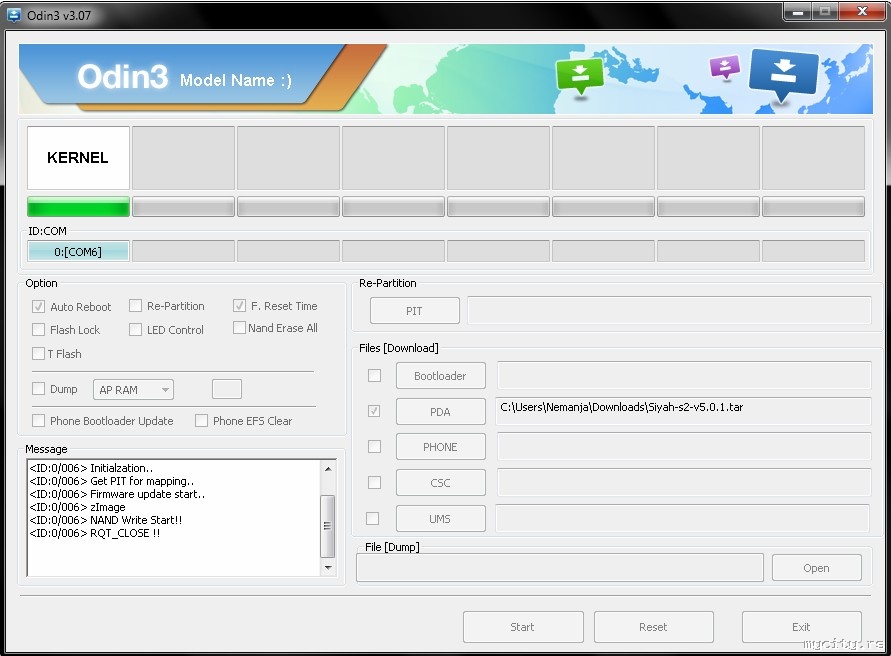Click the message log scroll down arrow
Viewport: 891px width, 656px height.
point(328,567)
